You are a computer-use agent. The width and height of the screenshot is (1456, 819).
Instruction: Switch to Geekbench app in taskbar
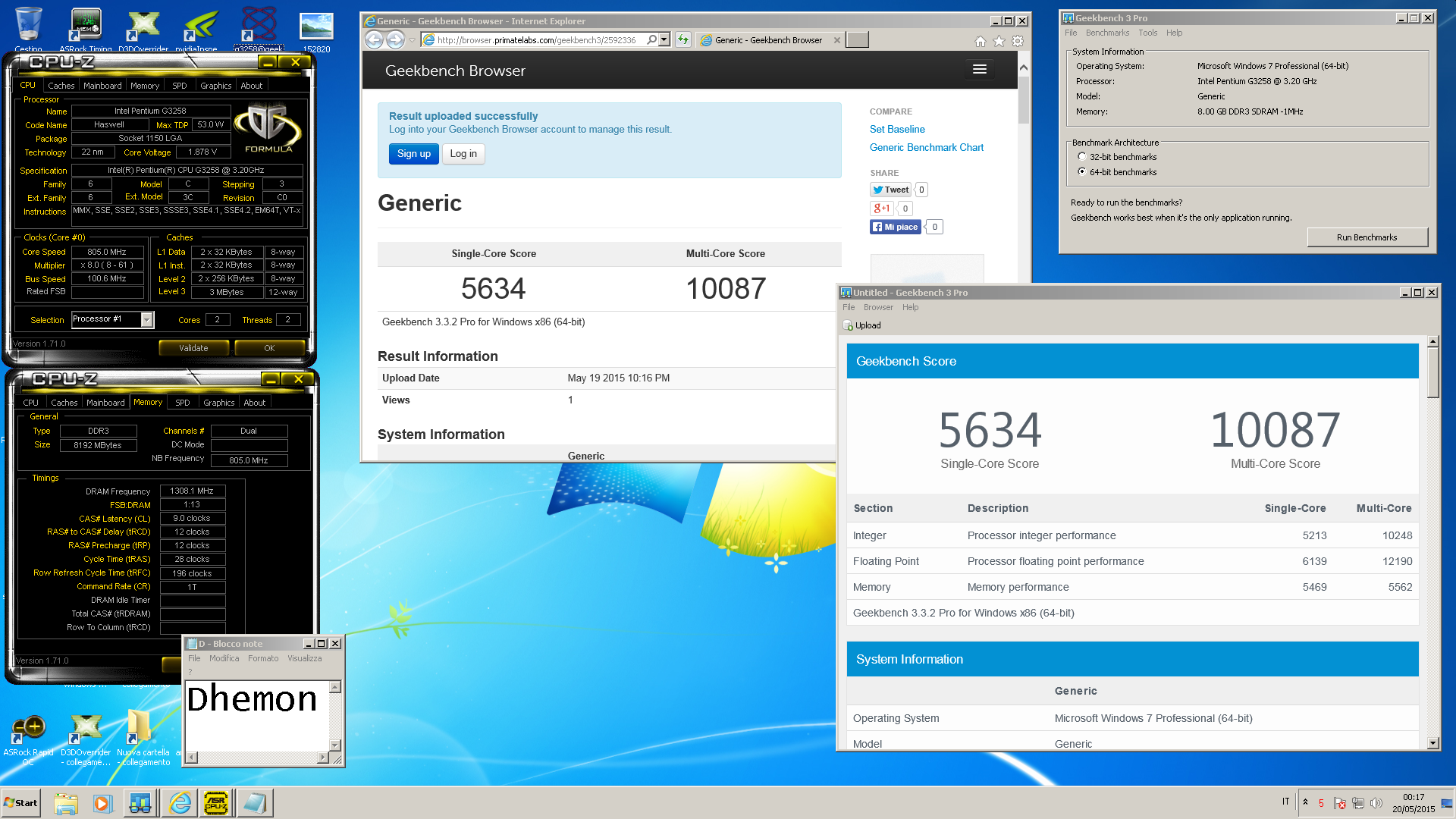140,803
